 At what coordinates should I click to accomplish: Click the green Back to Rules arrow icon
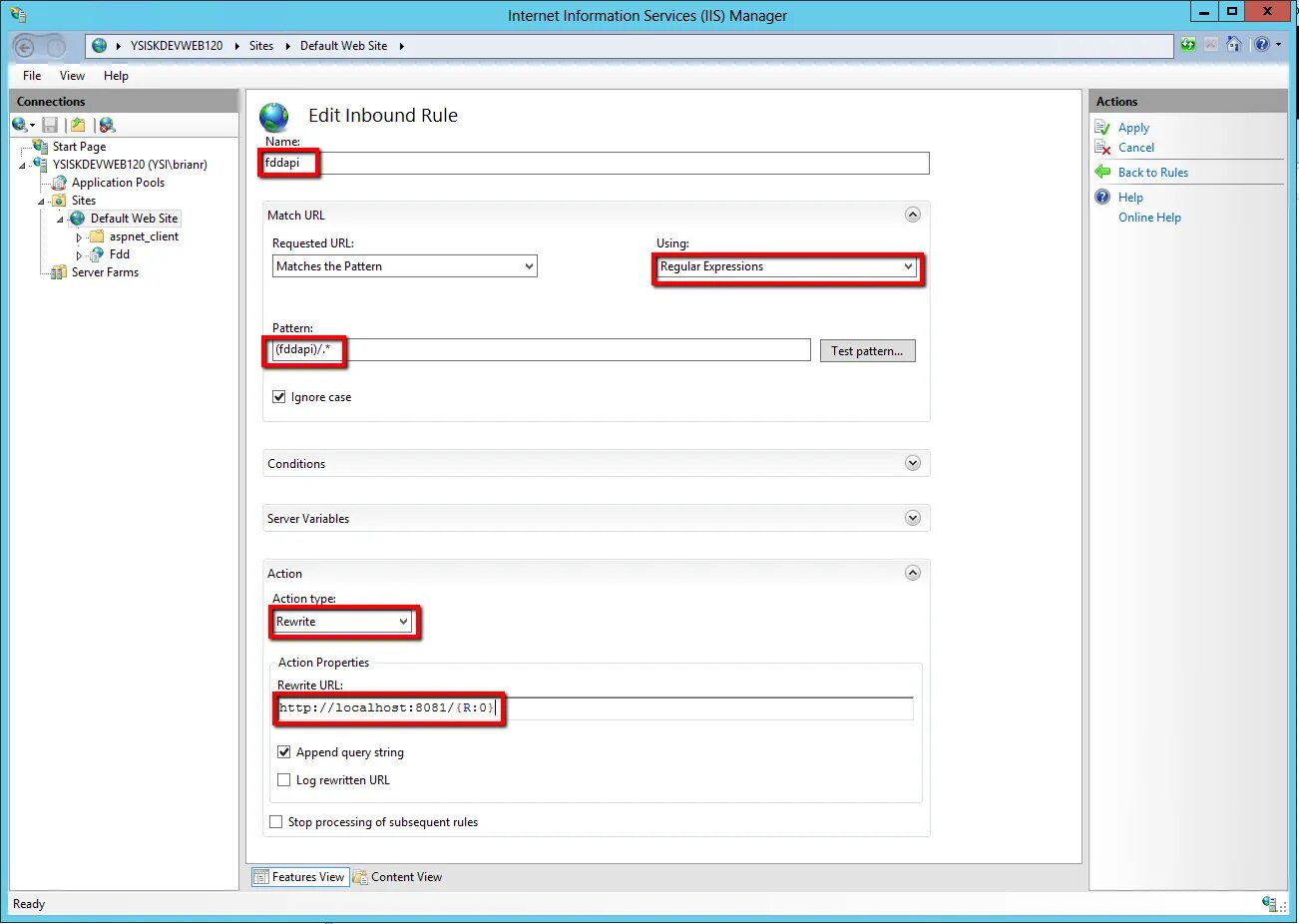point(1102,173)
